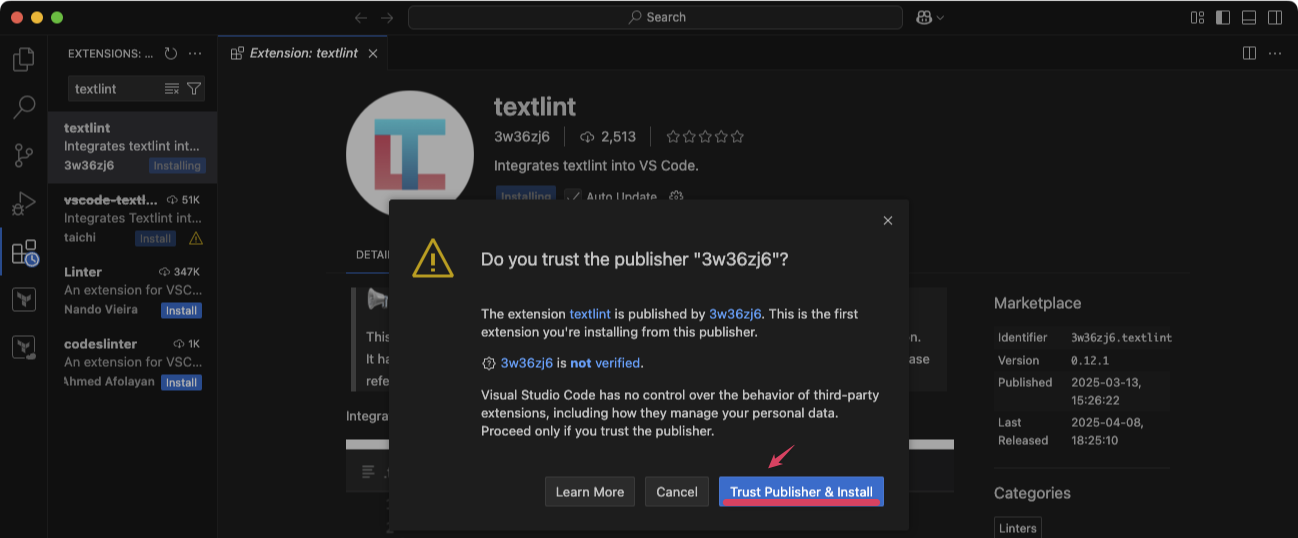Open the extensions filter menu
Viewport: 1298px width, 538px height.
[x=194, y=89]
